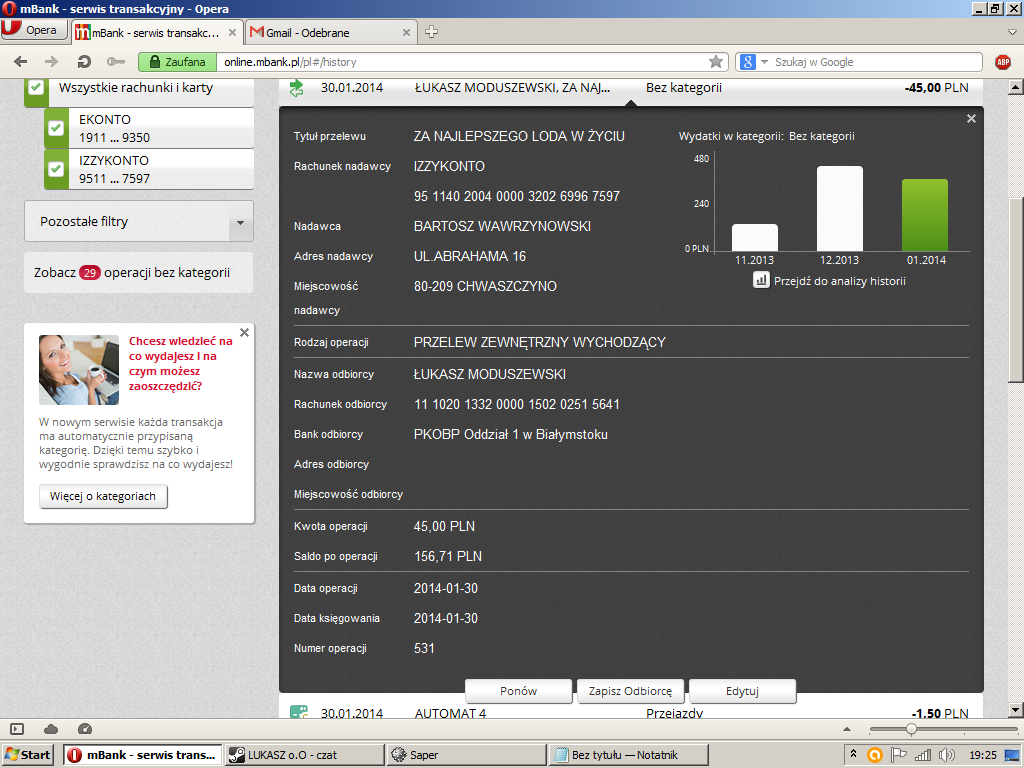The width and height of the screenshot is (1024, 768).
Task: Close the mBank browser tab
Action: coord(232,33)
